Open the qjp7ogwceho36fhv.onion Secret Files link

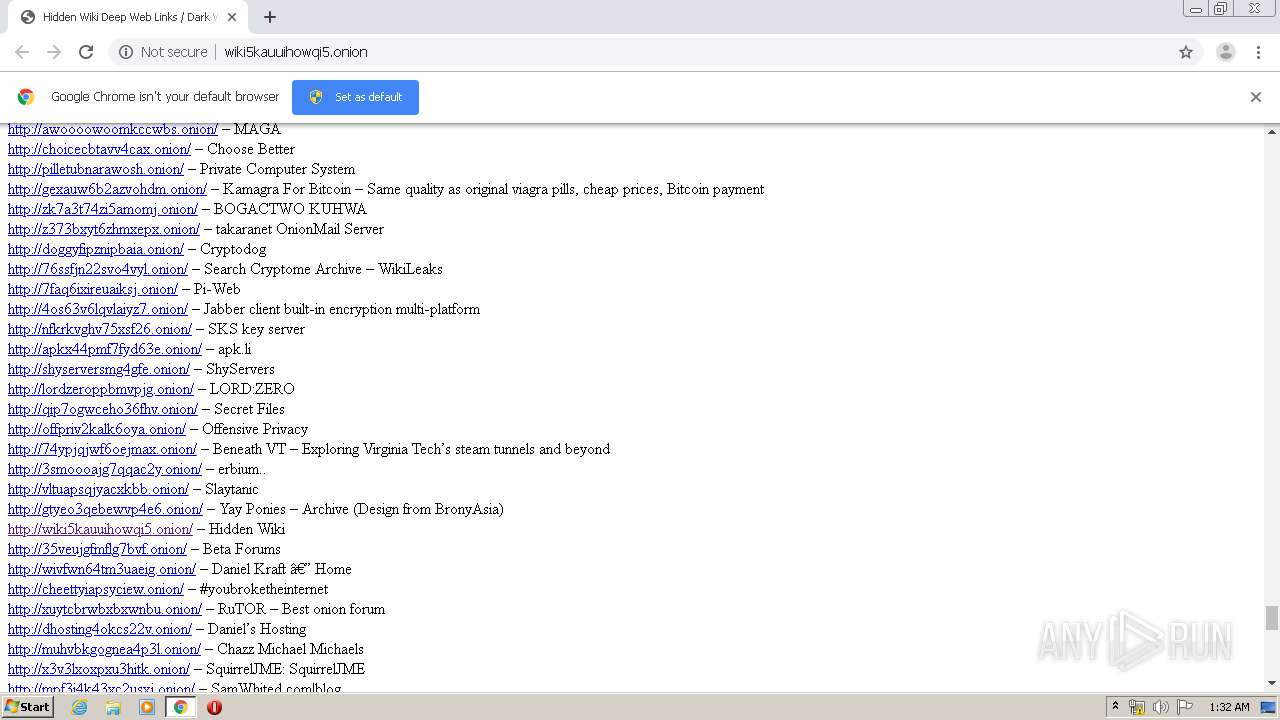103,409
